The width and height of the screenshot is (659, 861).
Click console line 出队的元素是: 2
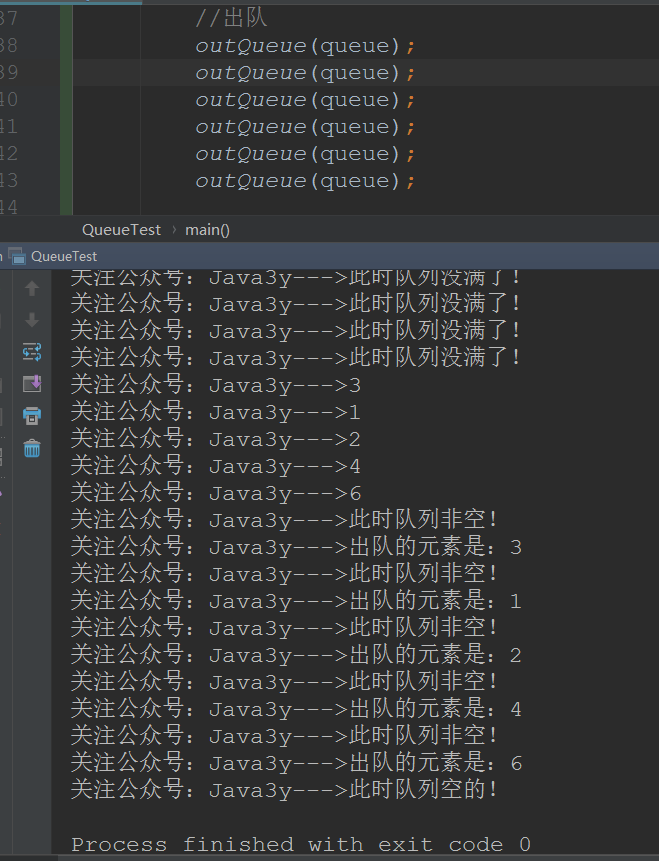point(296,655)
